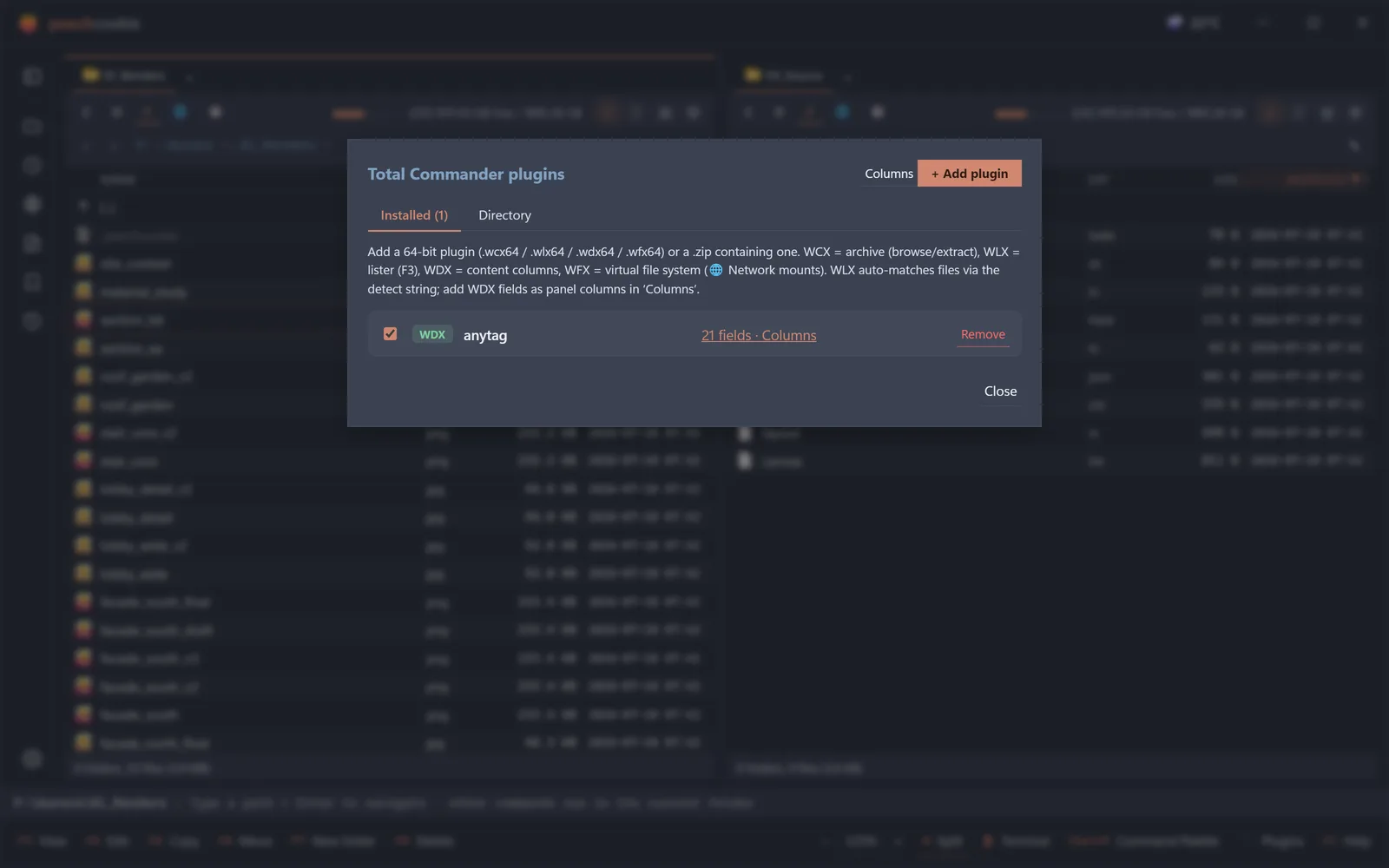Remove the anytag plugin

(x=983, y=334)
